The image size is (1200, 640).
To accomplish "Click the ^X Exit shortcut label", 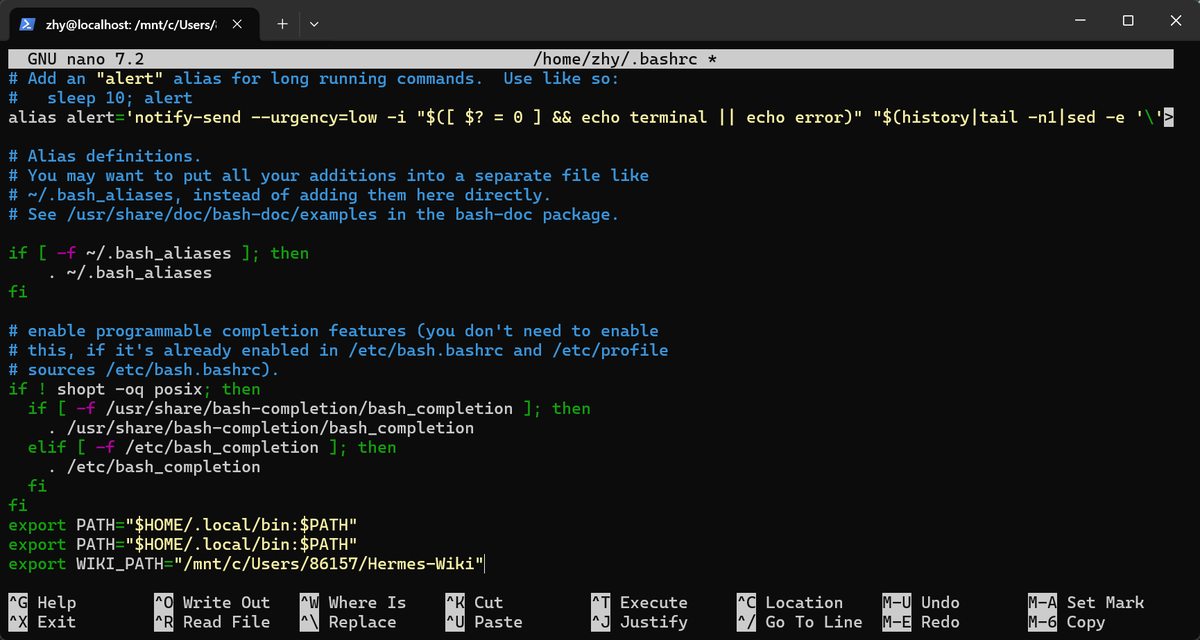I will [x=42, y=622].
